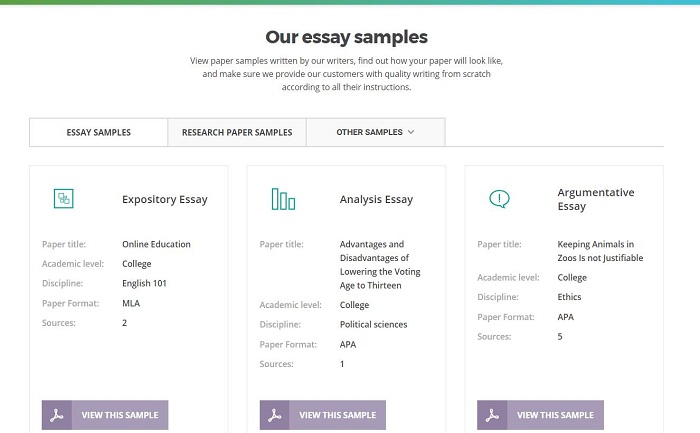Click the Argumentative Essay speech bubble icon
This screenshot has width=700, height=433.
point(499,199)
